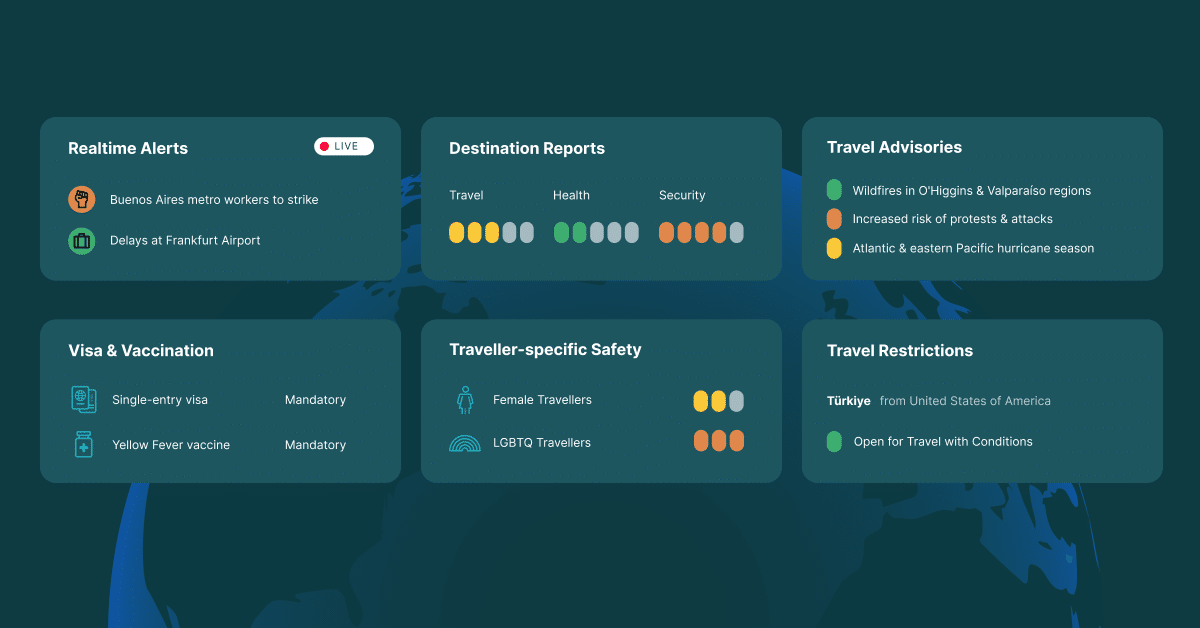Click Mandatory next to Single-entry visa
This screenshot has height=628, width=1200.
[x=315, y=399]
